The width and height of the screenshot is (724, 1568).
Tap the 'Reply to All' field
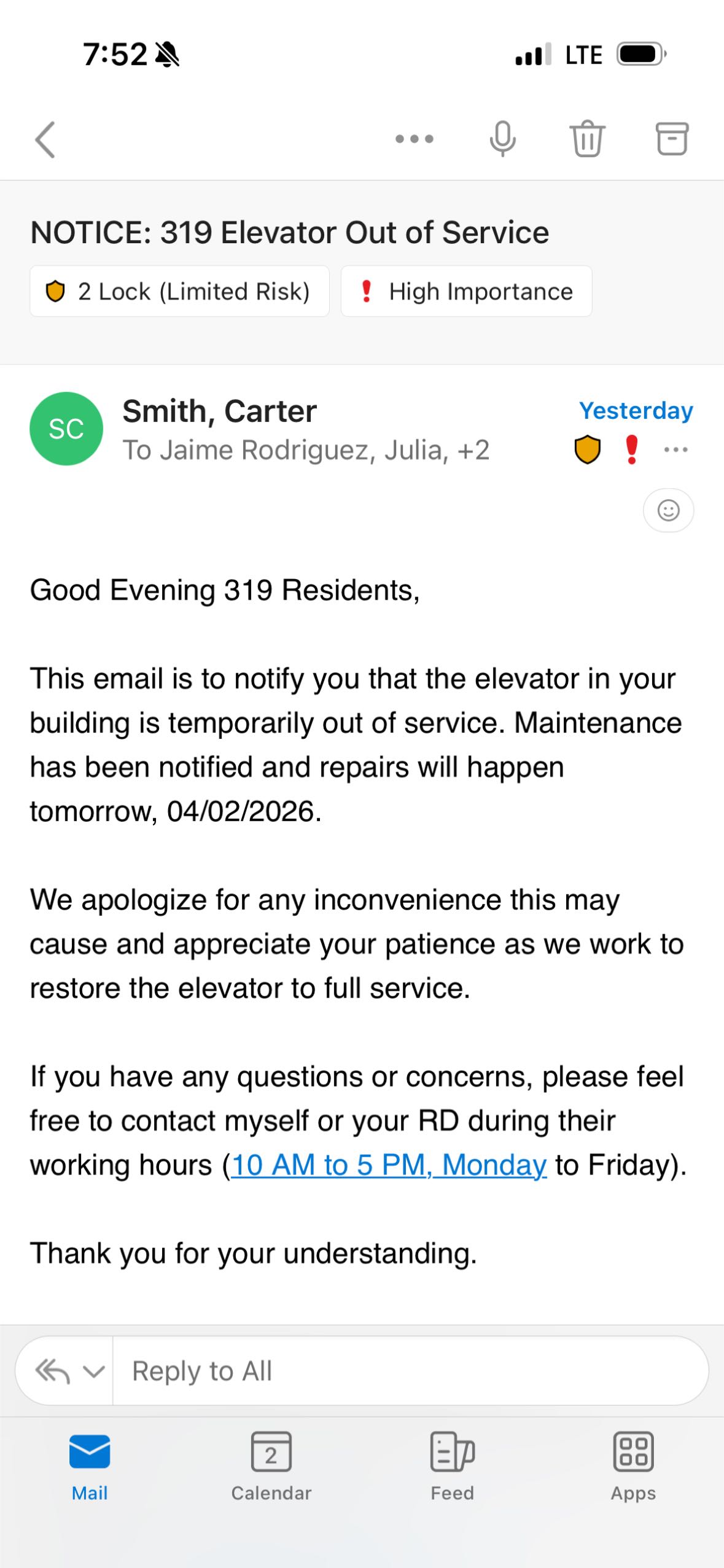[410, 1371]
